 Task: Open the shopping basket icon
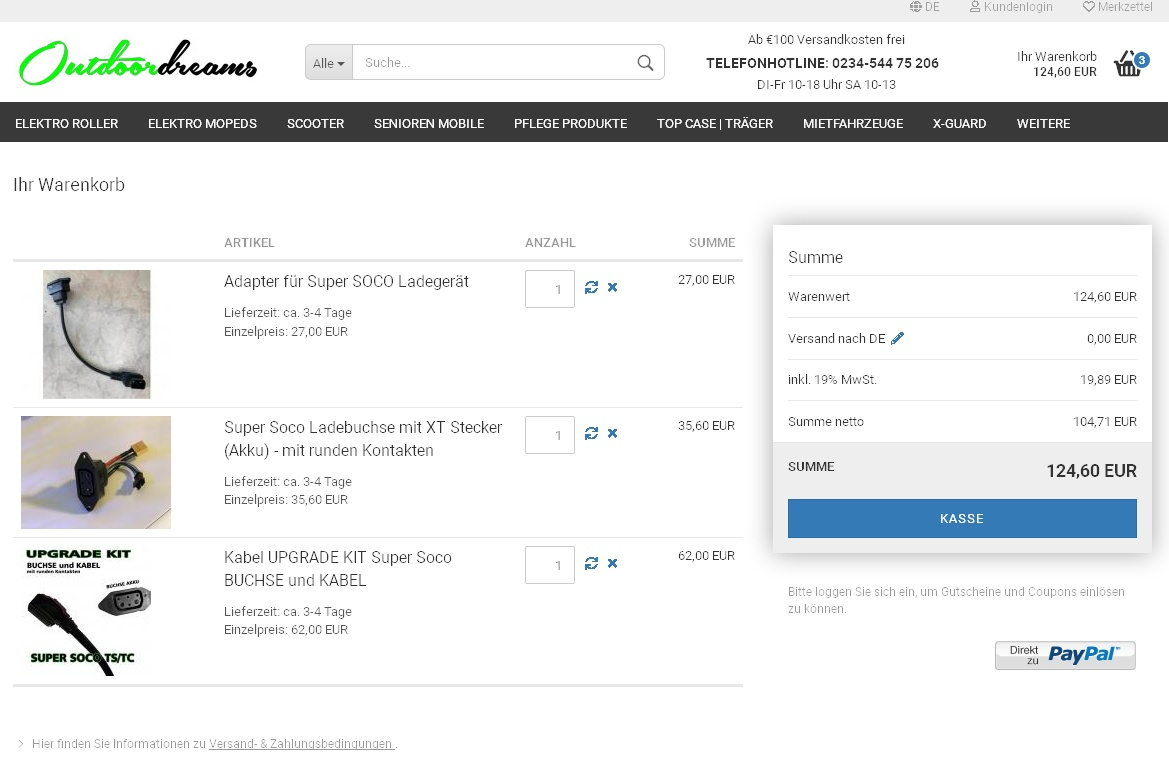pyautogui.click(x=1128, y=64)
